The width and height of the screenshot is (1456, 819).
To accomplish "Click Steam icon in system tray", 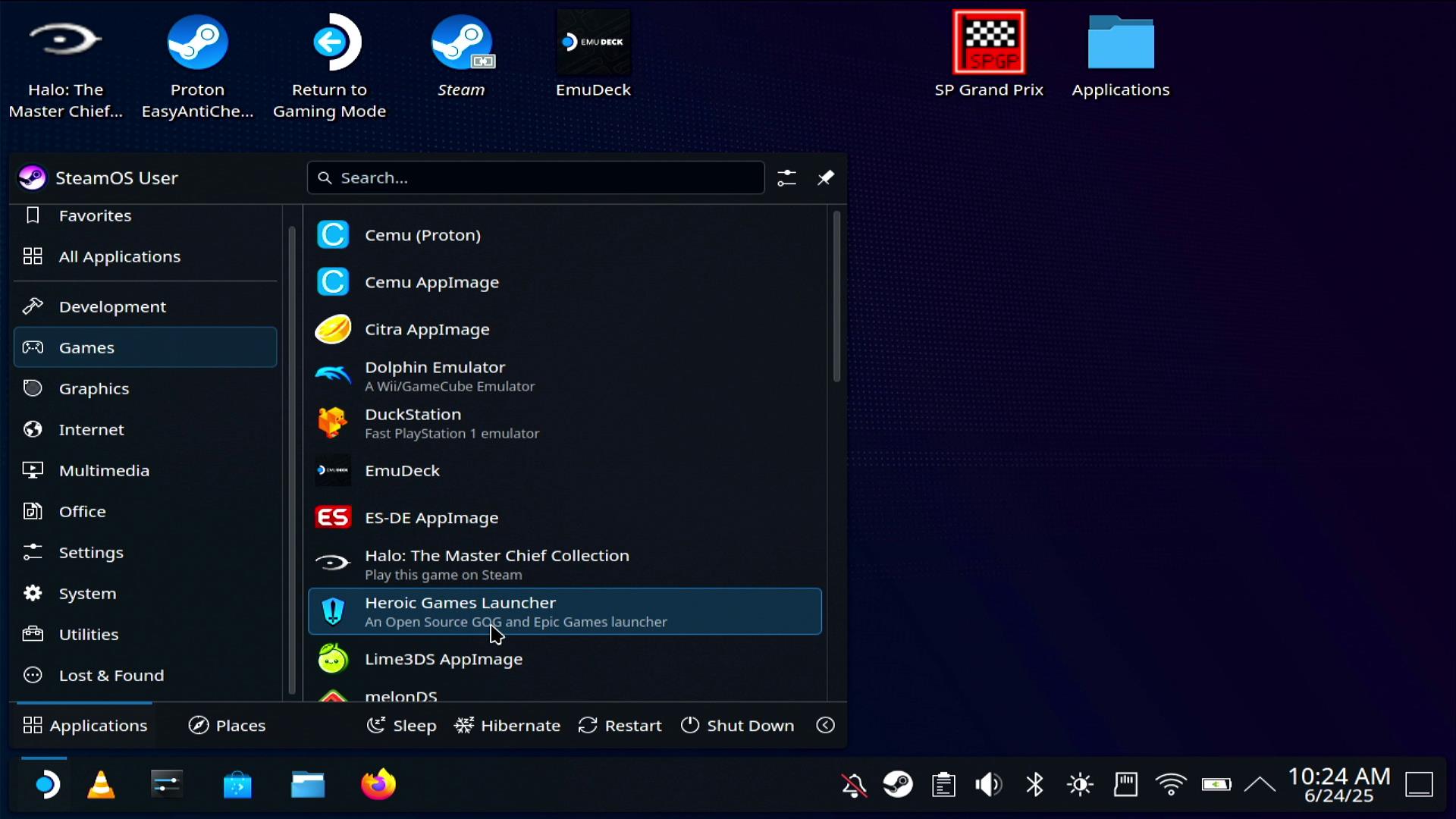I will point(898,784).
